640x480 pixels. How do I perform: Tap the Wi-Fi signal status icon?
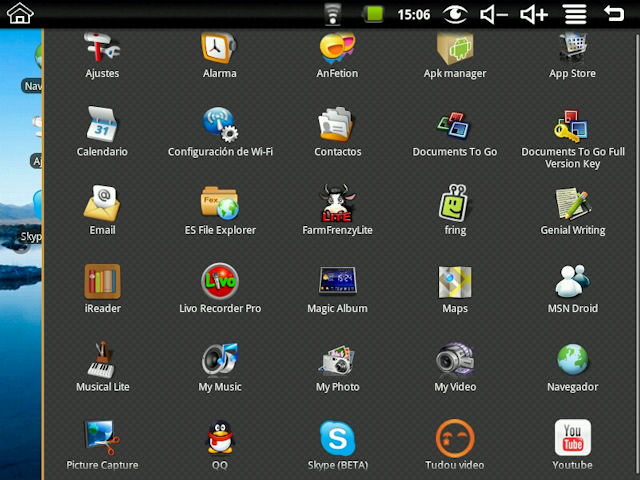tap(333, 14)
